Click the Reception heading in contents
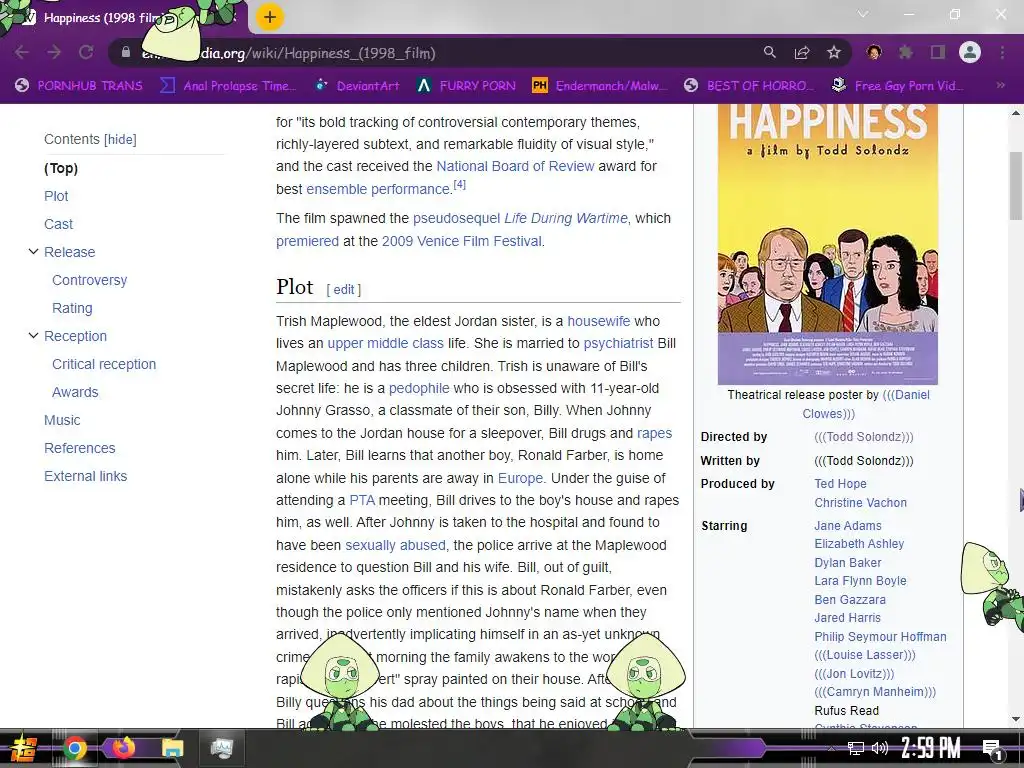 click(75, 336)
